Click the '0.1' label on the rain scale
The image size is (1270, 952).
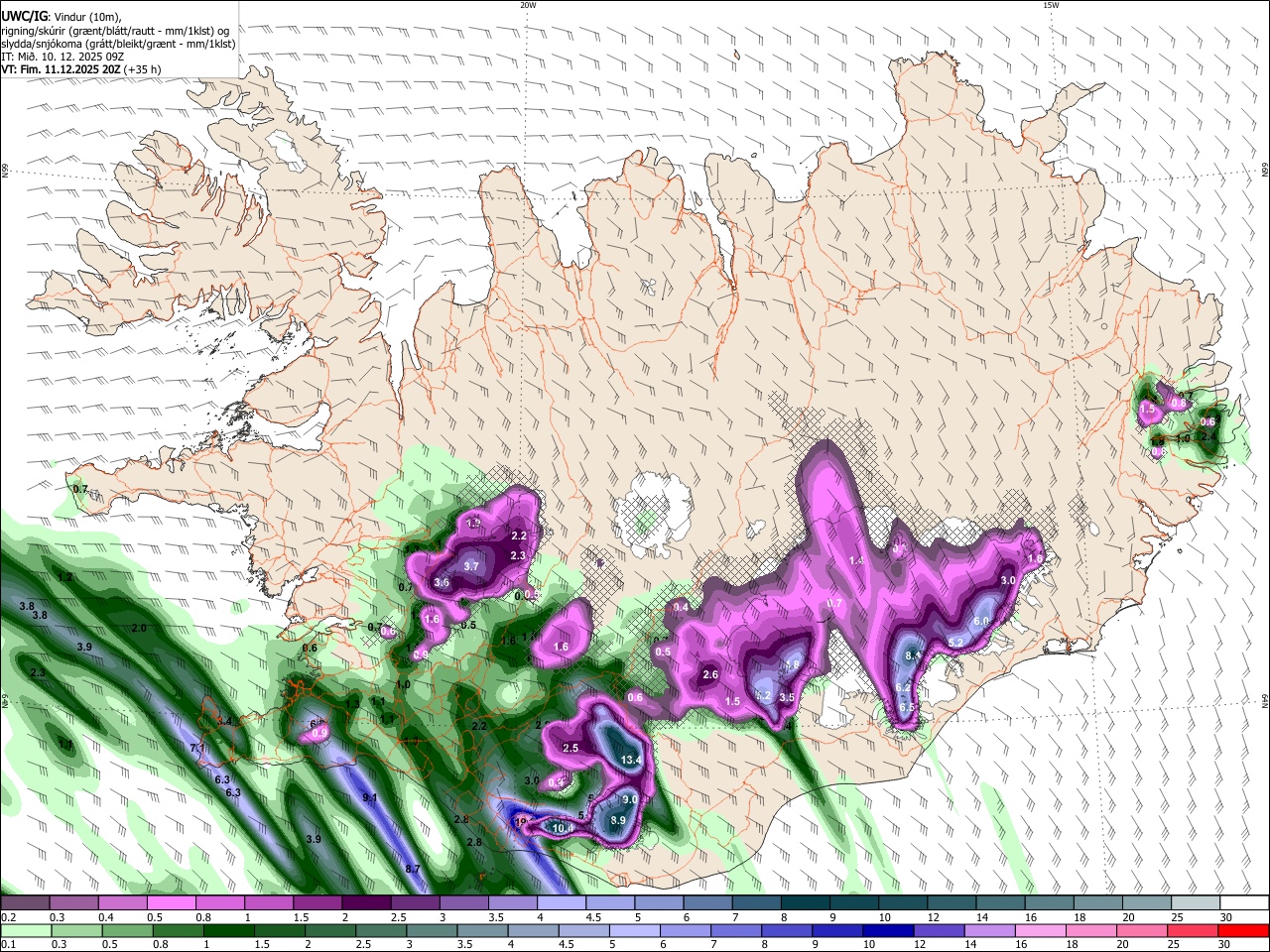tap(8, 945)
